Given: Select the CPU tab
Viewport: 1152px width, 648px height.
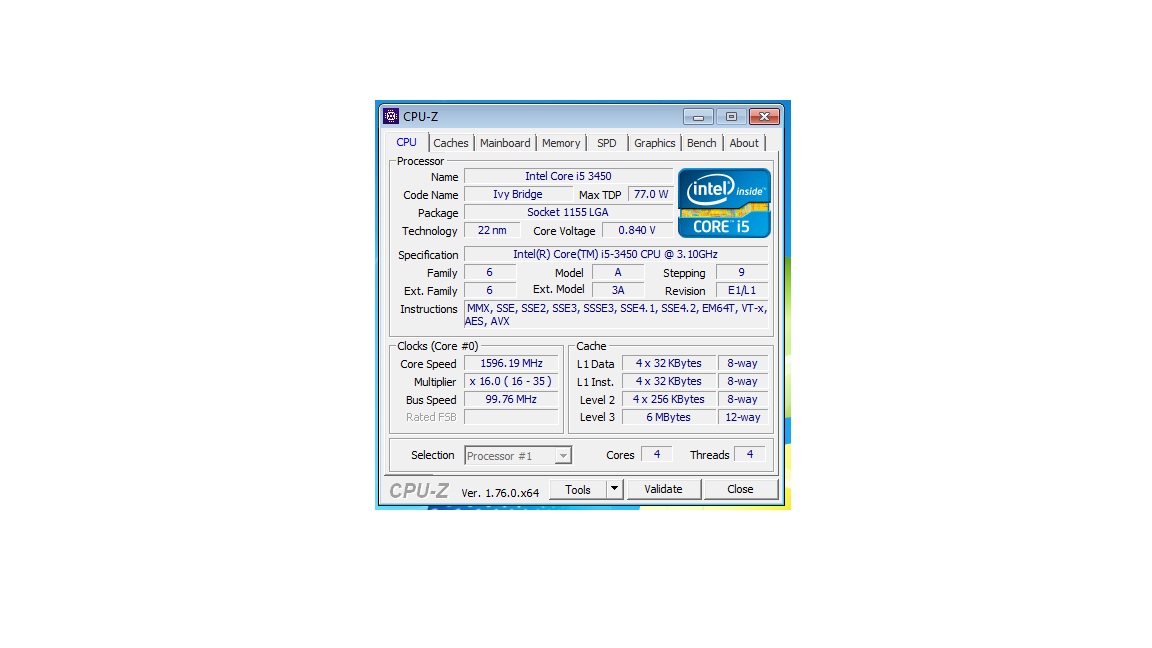Looking at the screenshot, I should click(x=406, y=142).
